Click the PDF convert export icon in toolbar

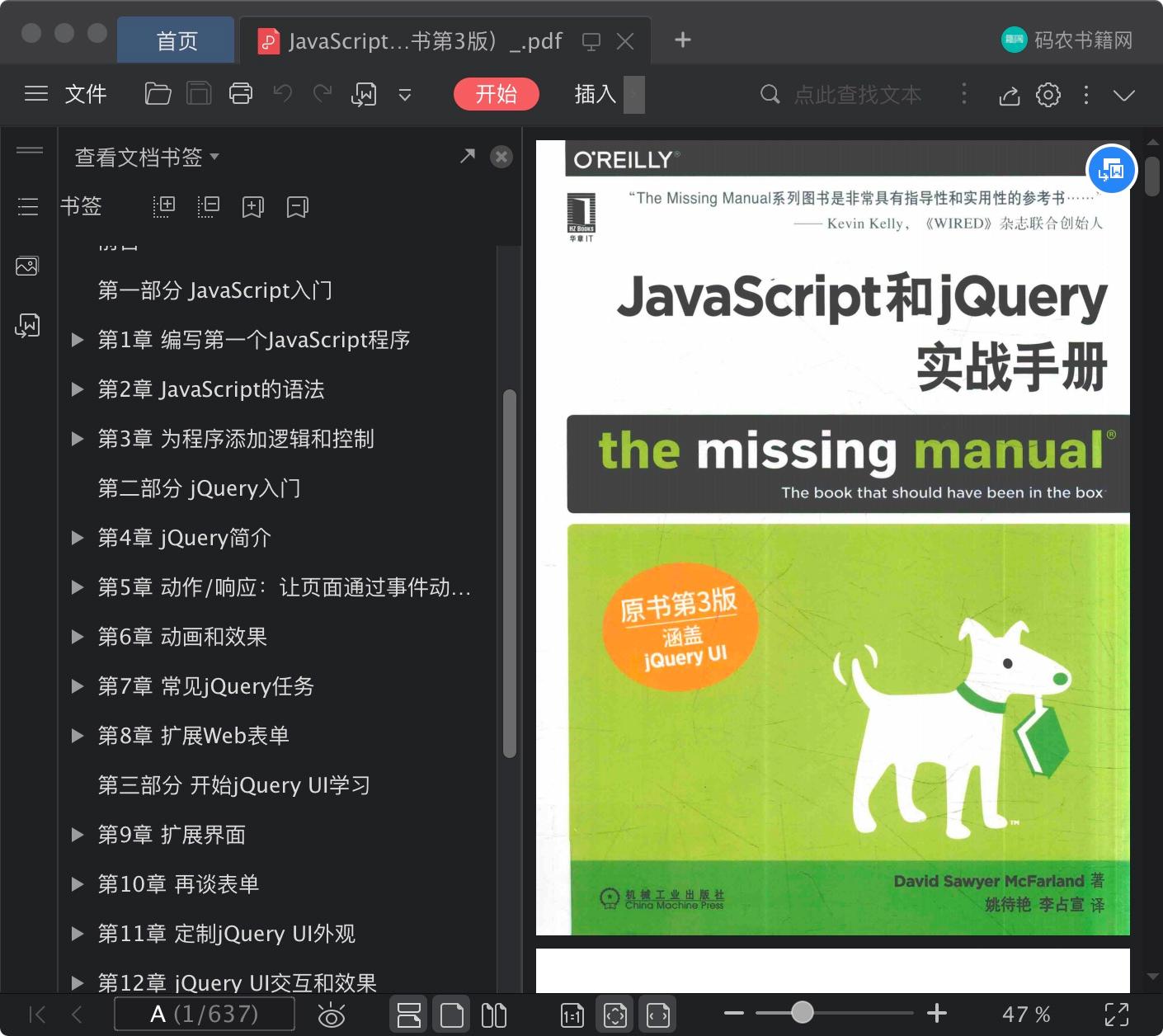(x=364, y=95)
